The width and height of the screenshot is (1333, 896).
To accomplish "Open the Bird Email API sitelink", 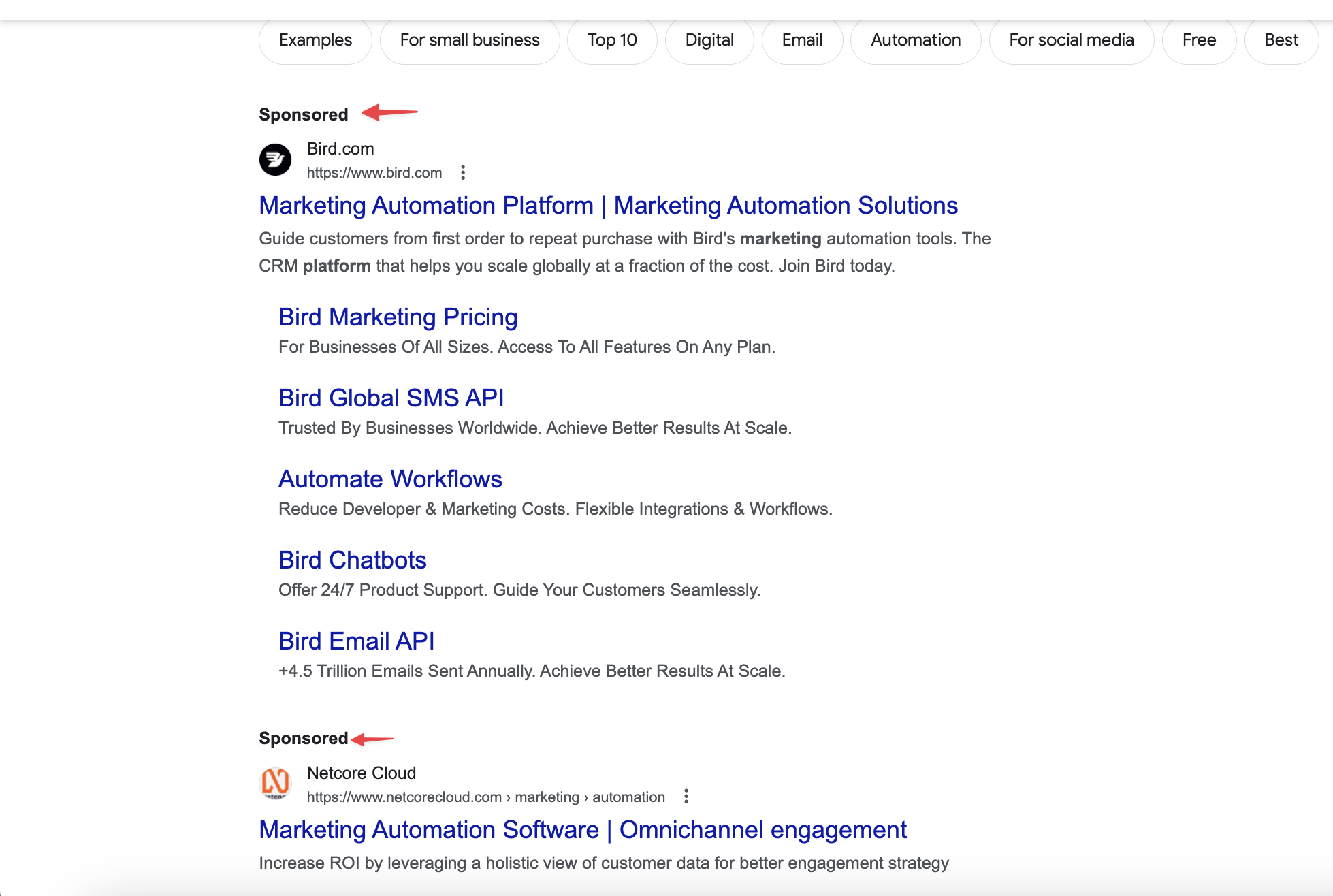I will 357,641.
